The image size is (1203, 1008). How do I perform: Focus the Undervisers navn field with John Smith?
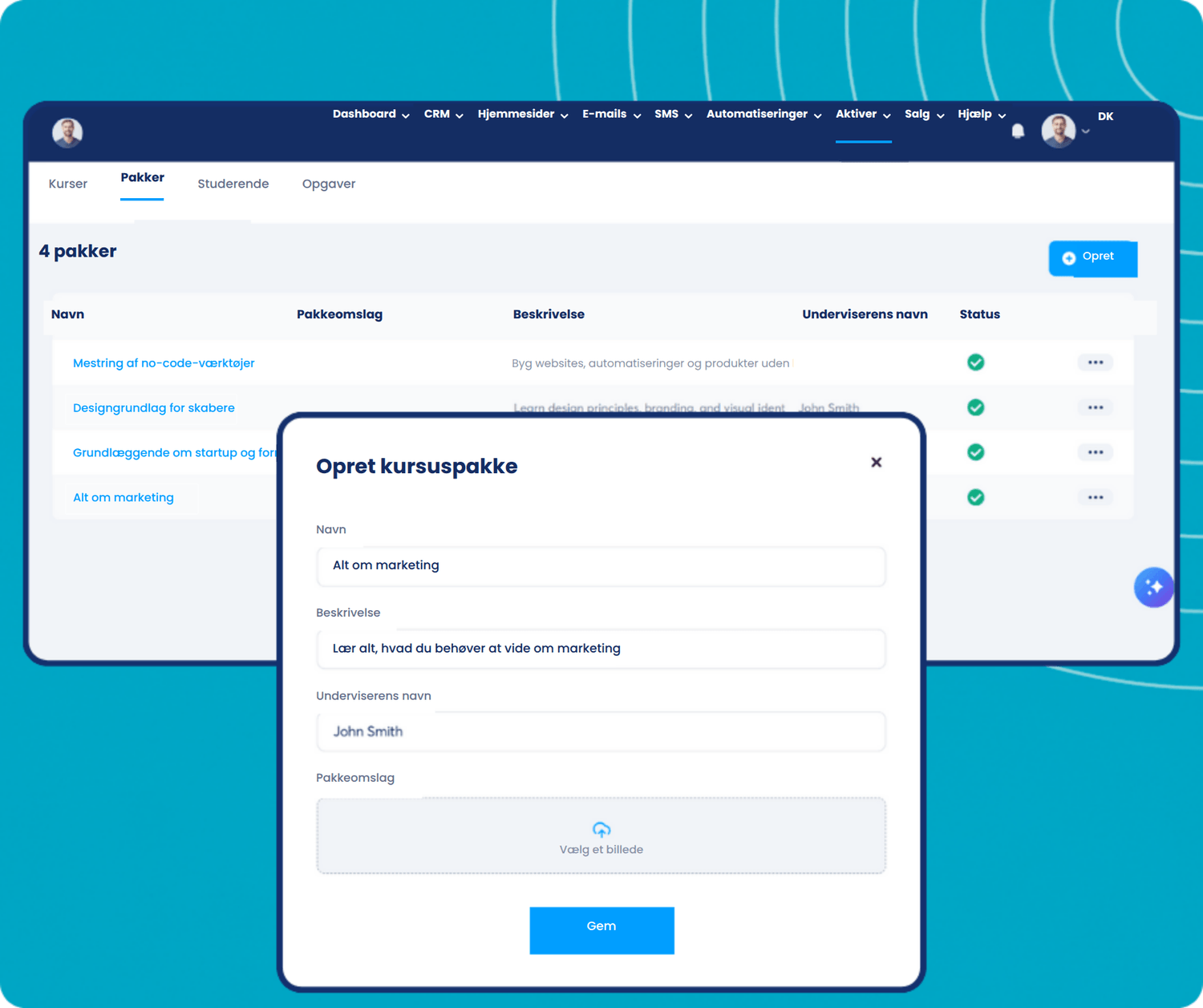point(601,731)
